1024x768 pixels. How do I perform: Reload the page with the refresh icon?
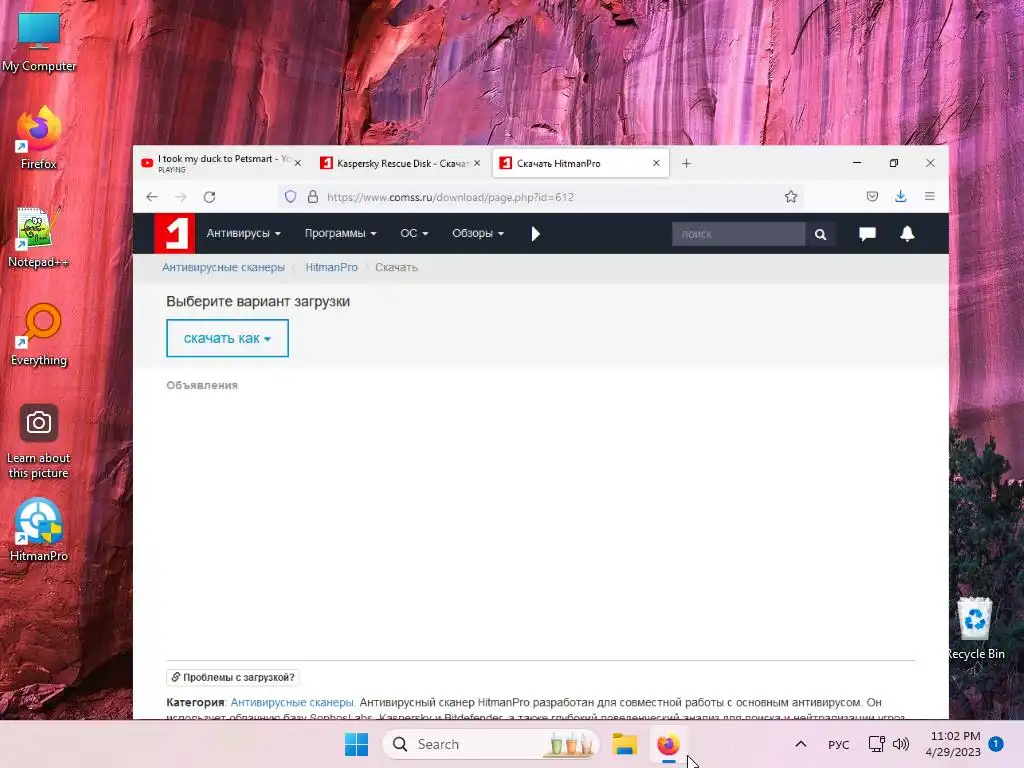pyautogui.click(x=209, y=197)
